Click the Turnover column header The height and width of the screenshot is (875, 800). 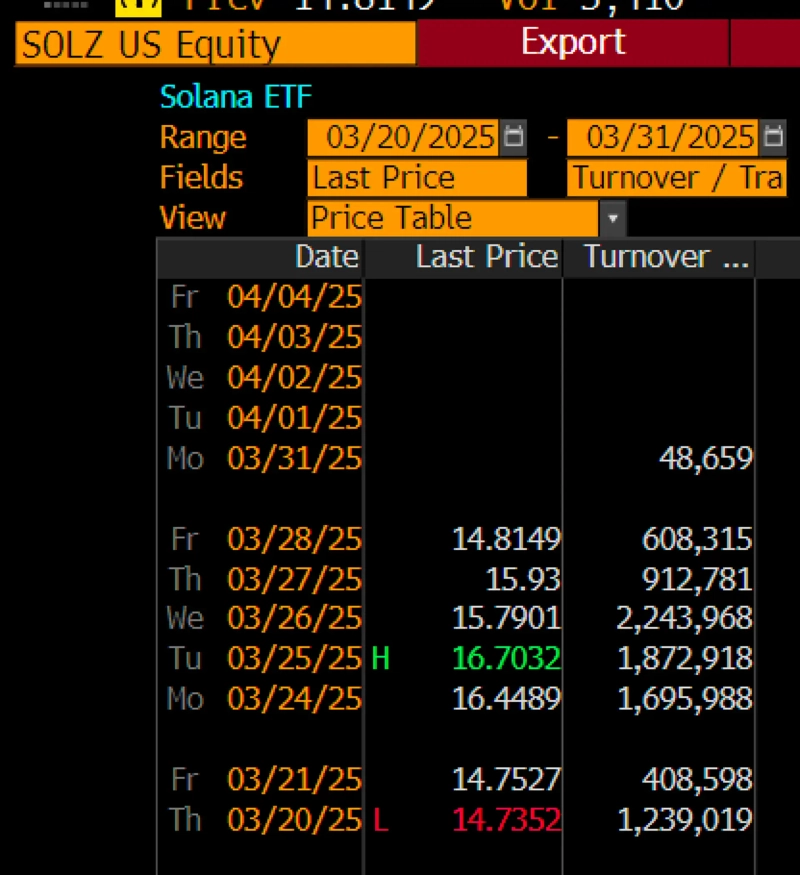click(x=665, y=257)
